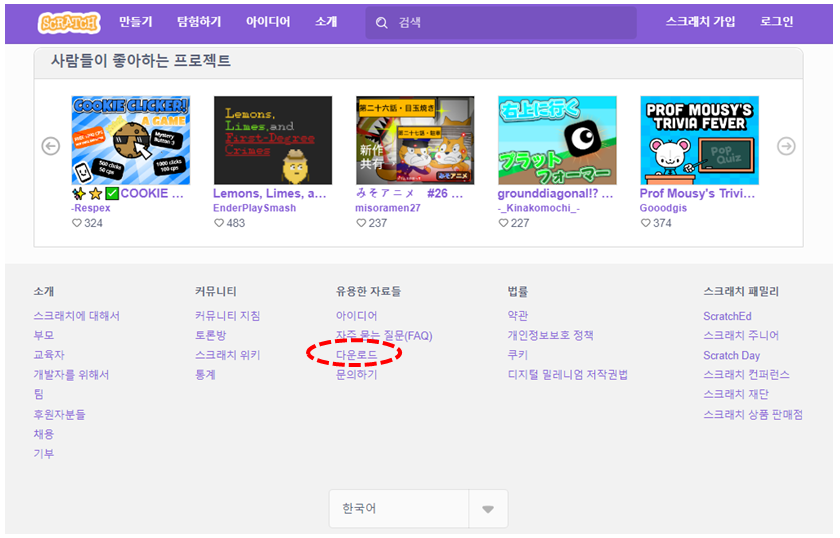Click 약관 footer link
Viewport: 840px width, 538px height.
518,316
